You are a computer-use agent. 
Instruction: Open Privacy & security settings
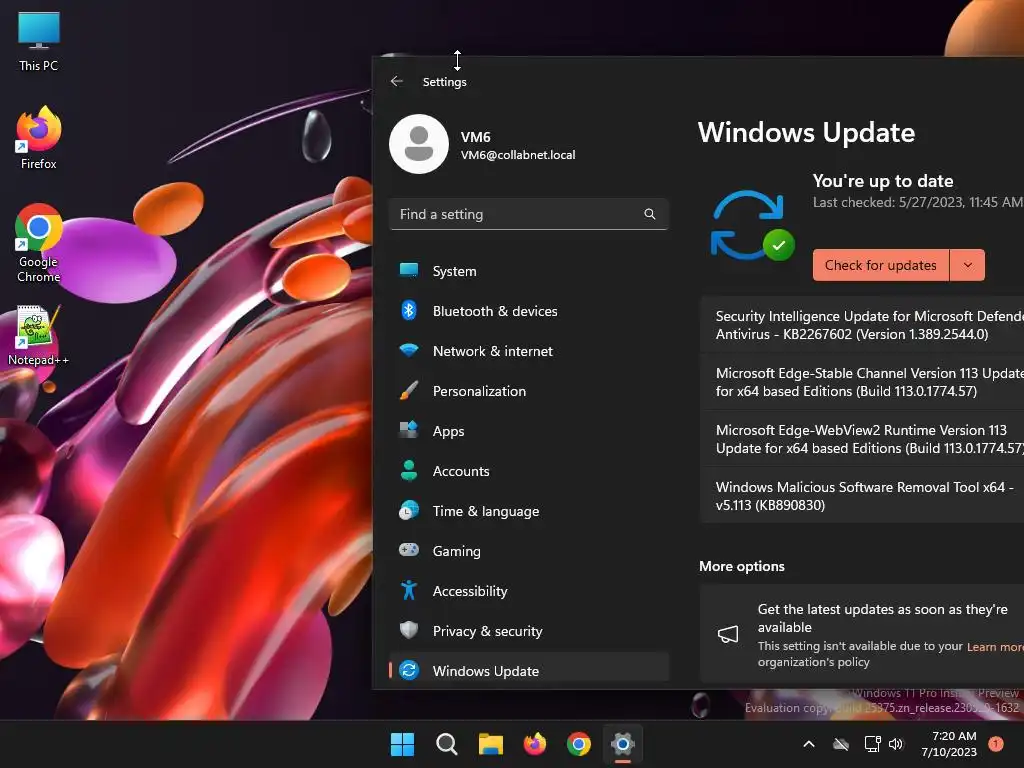coord(529,631)
